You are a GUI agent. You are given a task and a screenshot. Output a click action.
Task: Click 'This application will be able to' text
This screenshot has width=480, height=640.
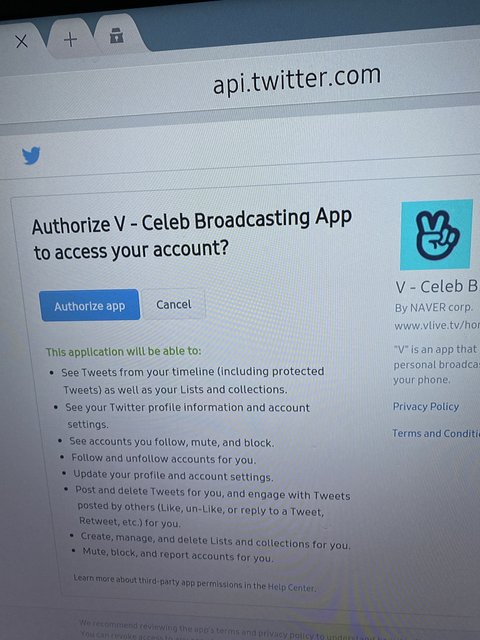123,351
